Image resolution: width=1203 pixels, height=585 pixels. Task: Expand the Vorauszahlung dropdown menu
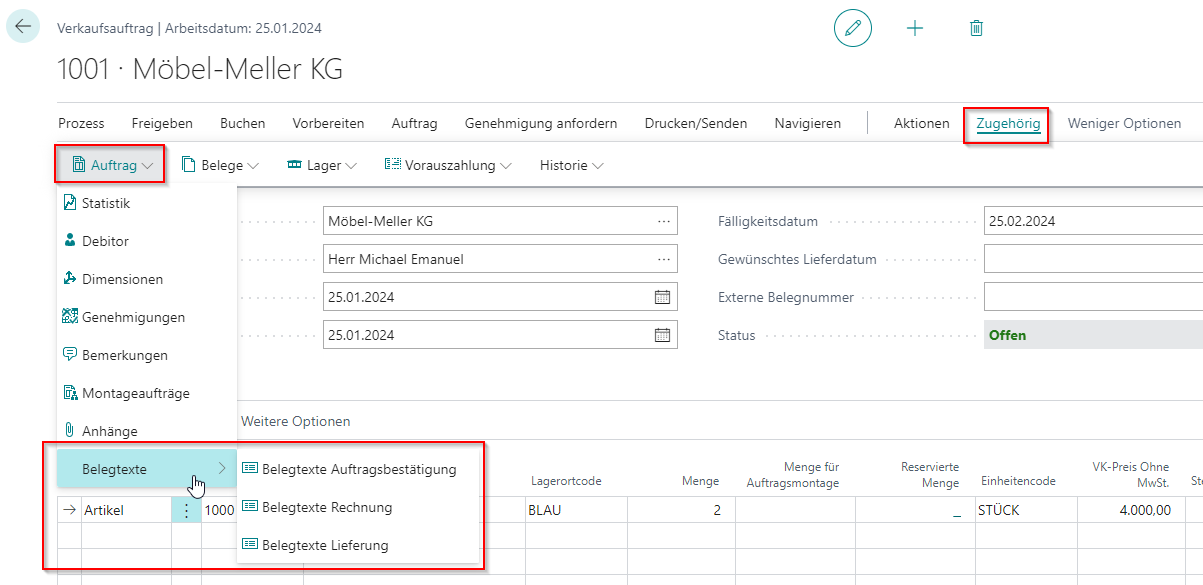(448, 165)
